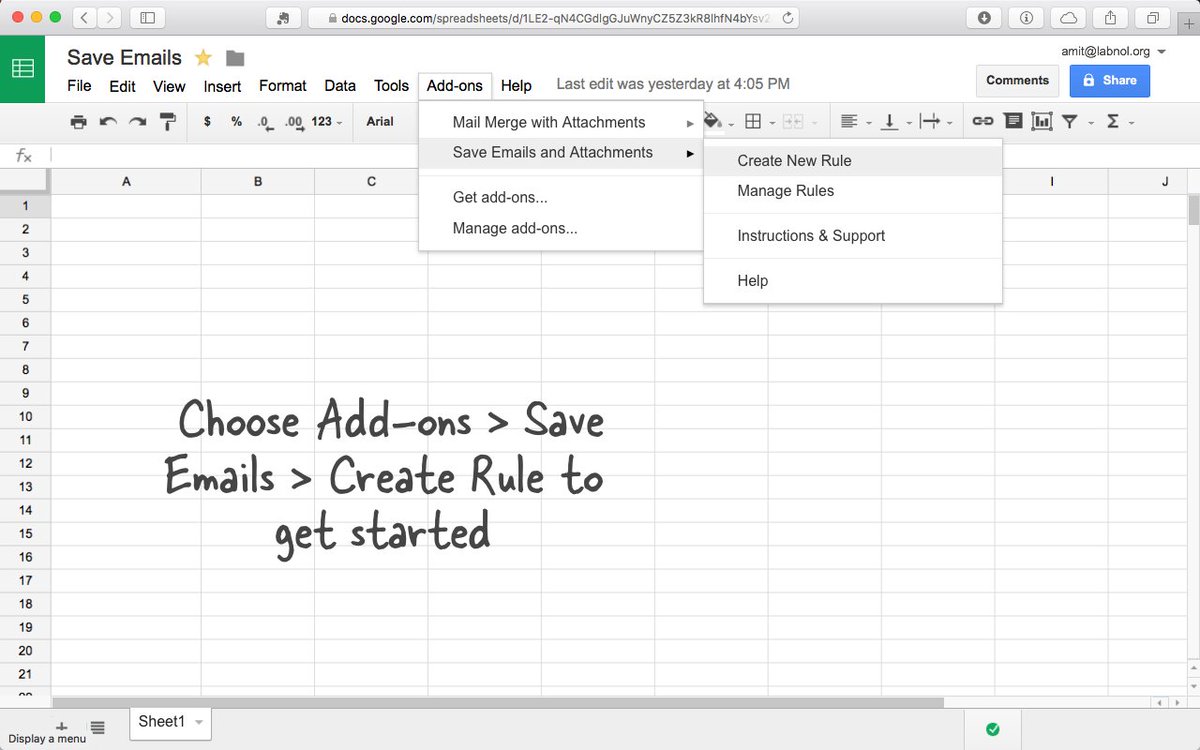The height and width of the screenshot is (750, 1200).
Task: Create a filter
Action: [1071, 120]
